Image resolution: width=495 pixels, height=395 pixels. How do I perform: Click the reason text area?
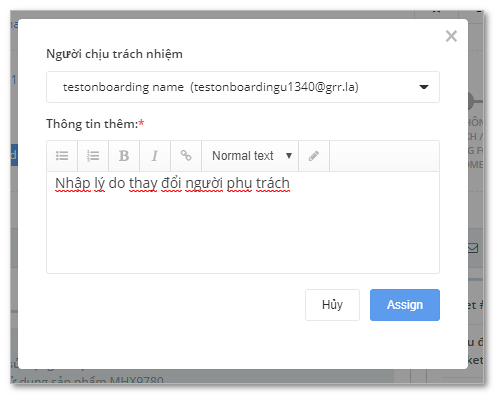(x=243, y=222)
